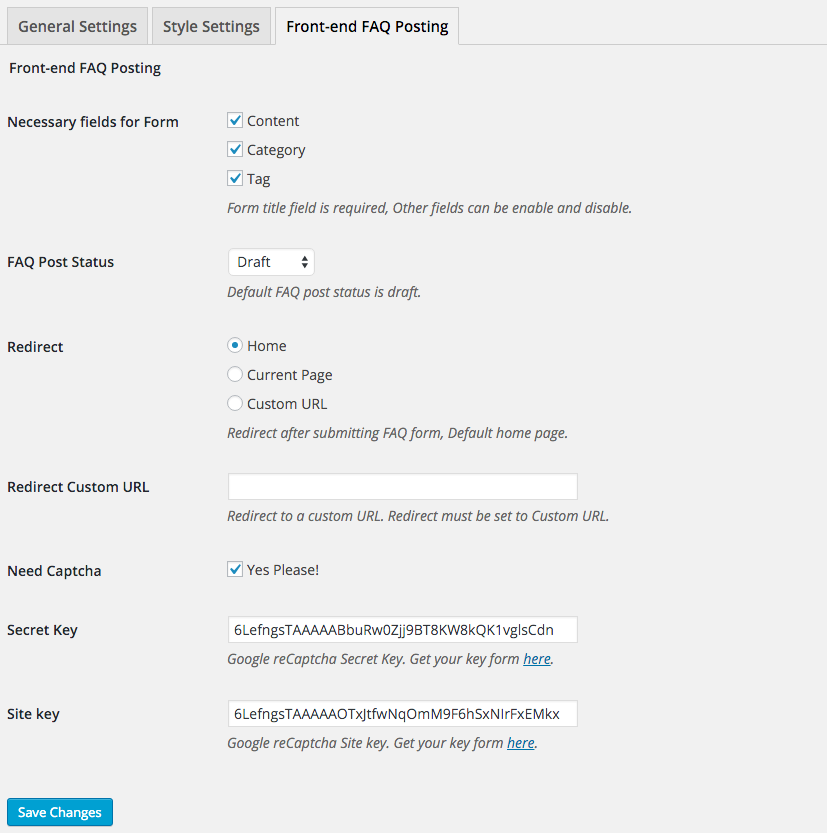827x833 pixels.
Task: Click the Save Changes button
Action: (60, 812)
